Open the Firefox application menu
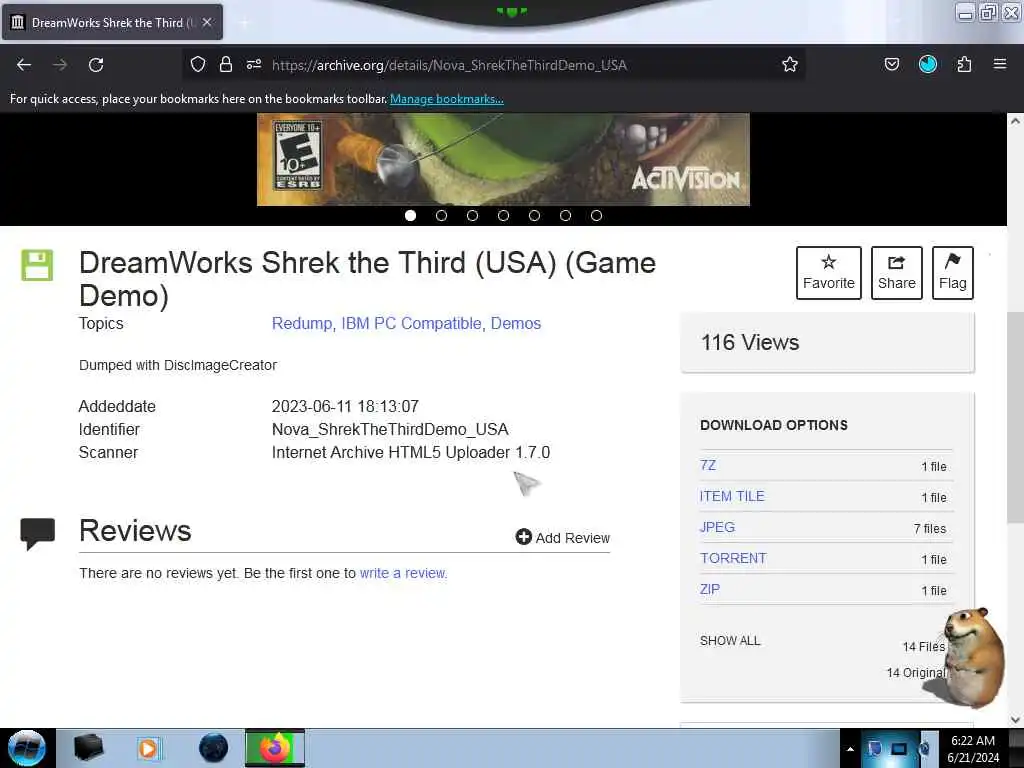Image resolution: width=1024 pixels, height=768 pixels. [x=1000, y=64]
